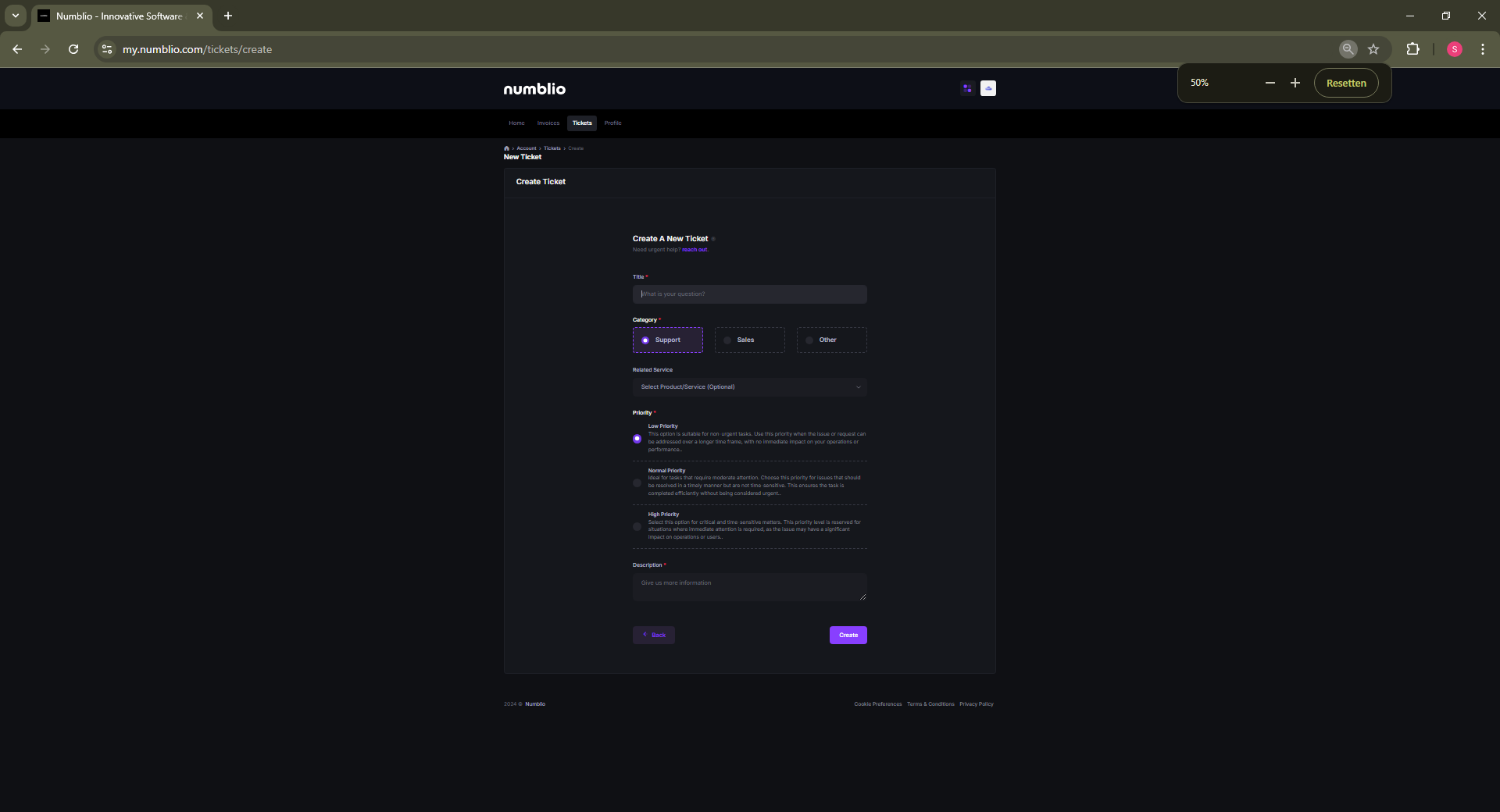Reload the page
The image size is (1500, 812).
(x=73, y=49)
